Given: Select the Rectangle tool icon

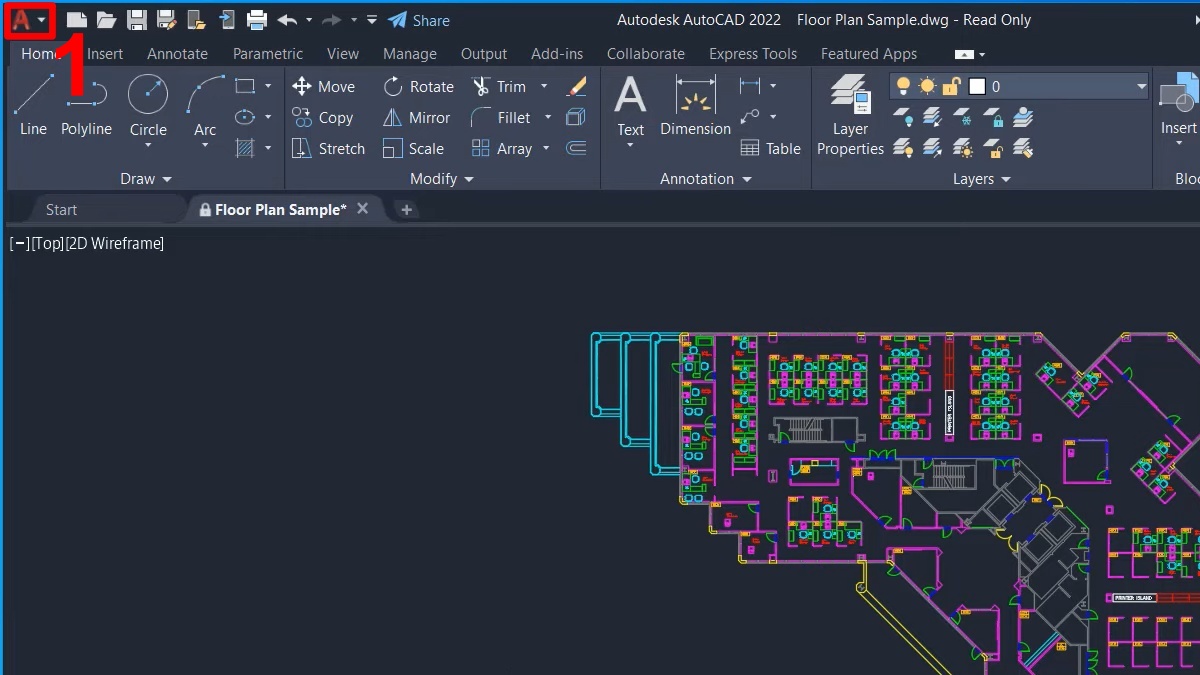Looking at the screenshot, I should (x=245, y=86).
